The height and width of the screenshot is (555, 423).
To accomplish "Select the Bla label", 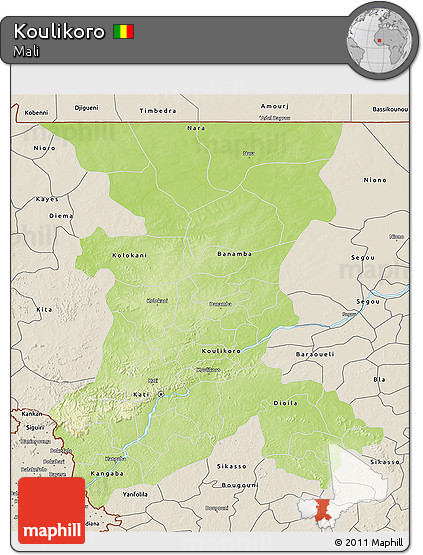I will coord(379,379).
